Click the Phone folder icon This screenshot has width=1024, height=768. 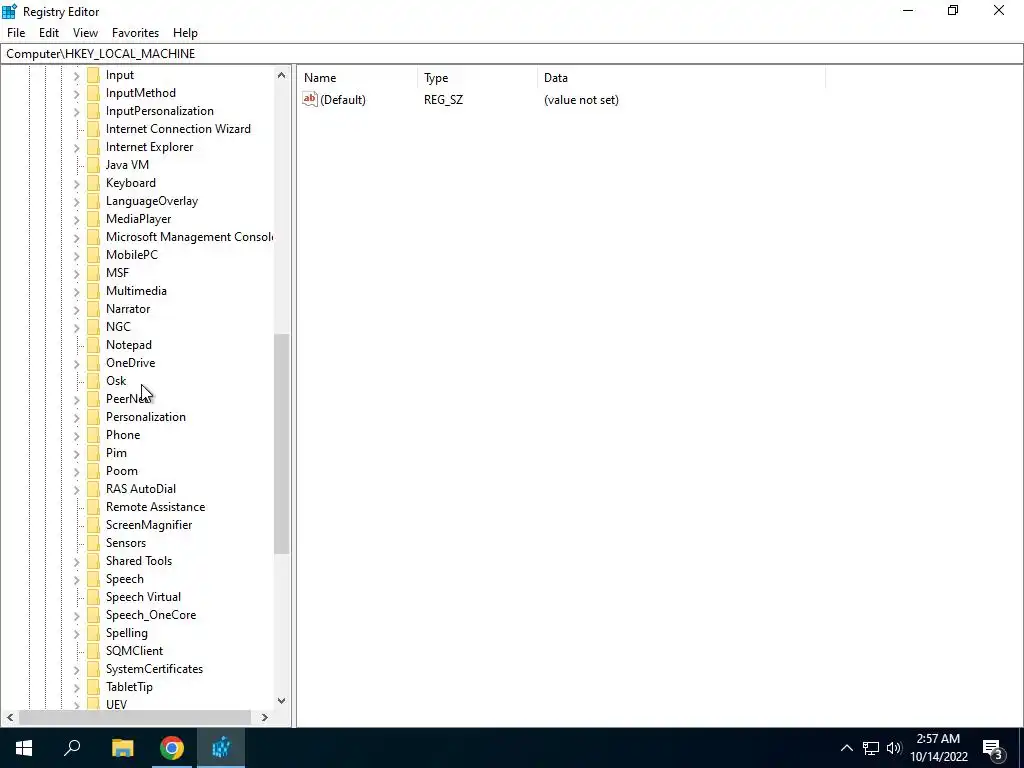[93, 435]
